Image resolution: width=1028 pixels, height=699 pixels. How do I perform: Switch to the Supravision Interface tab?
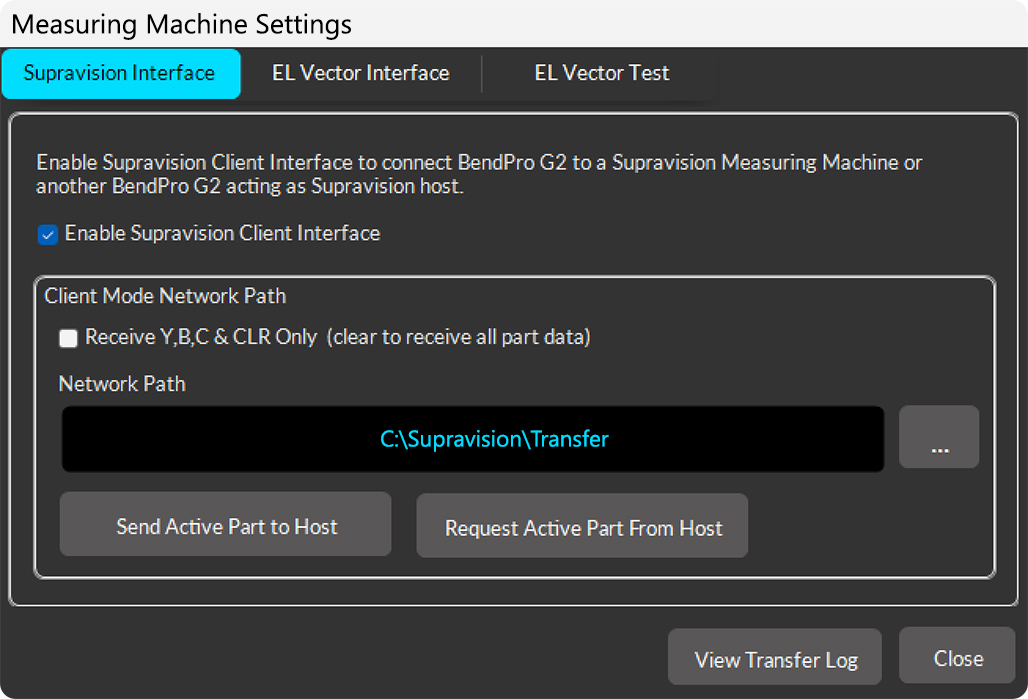pyautogui.click(x=121, y=73)
